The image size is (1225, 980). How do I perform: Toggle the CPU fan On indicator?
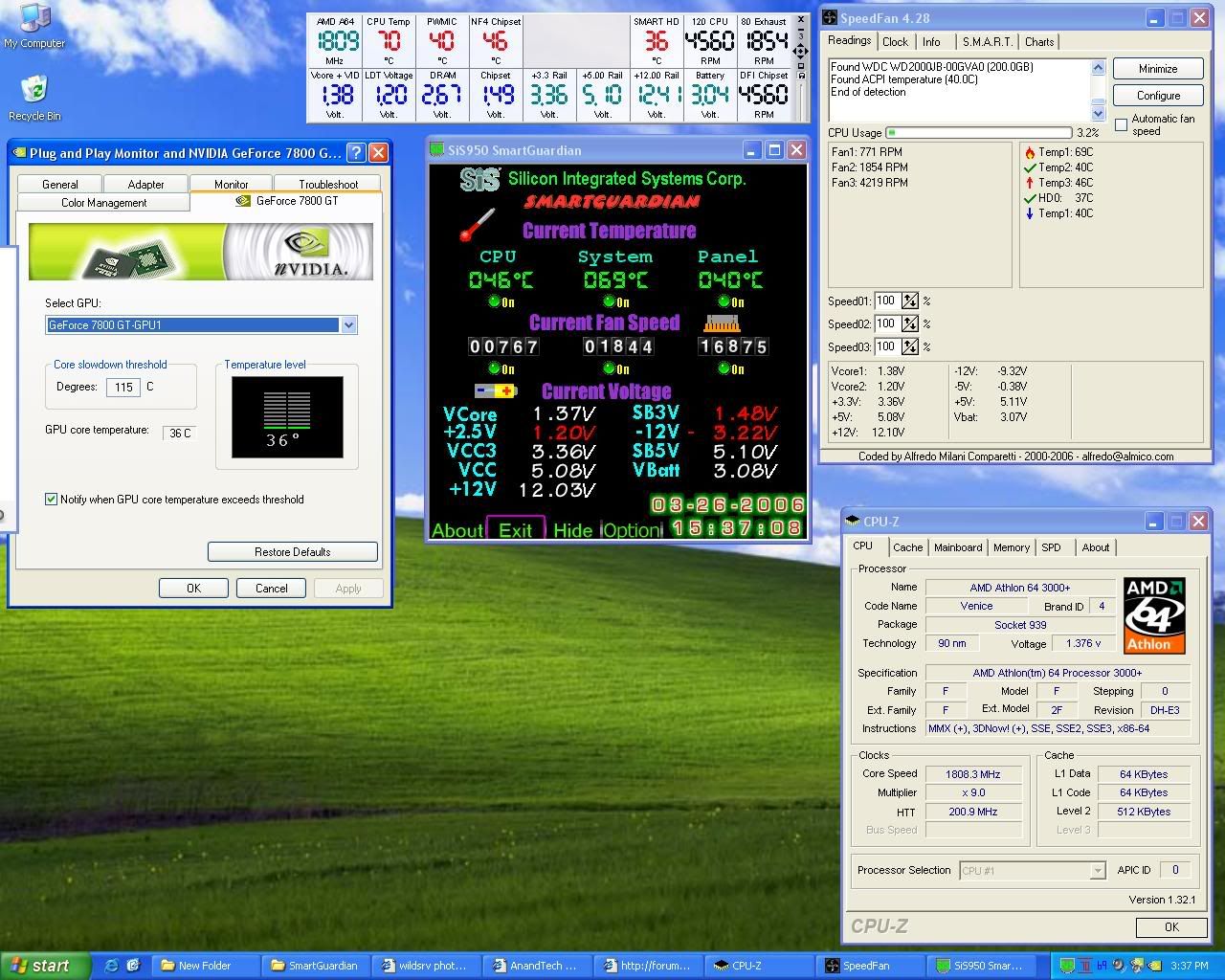(x=501, y=368)
